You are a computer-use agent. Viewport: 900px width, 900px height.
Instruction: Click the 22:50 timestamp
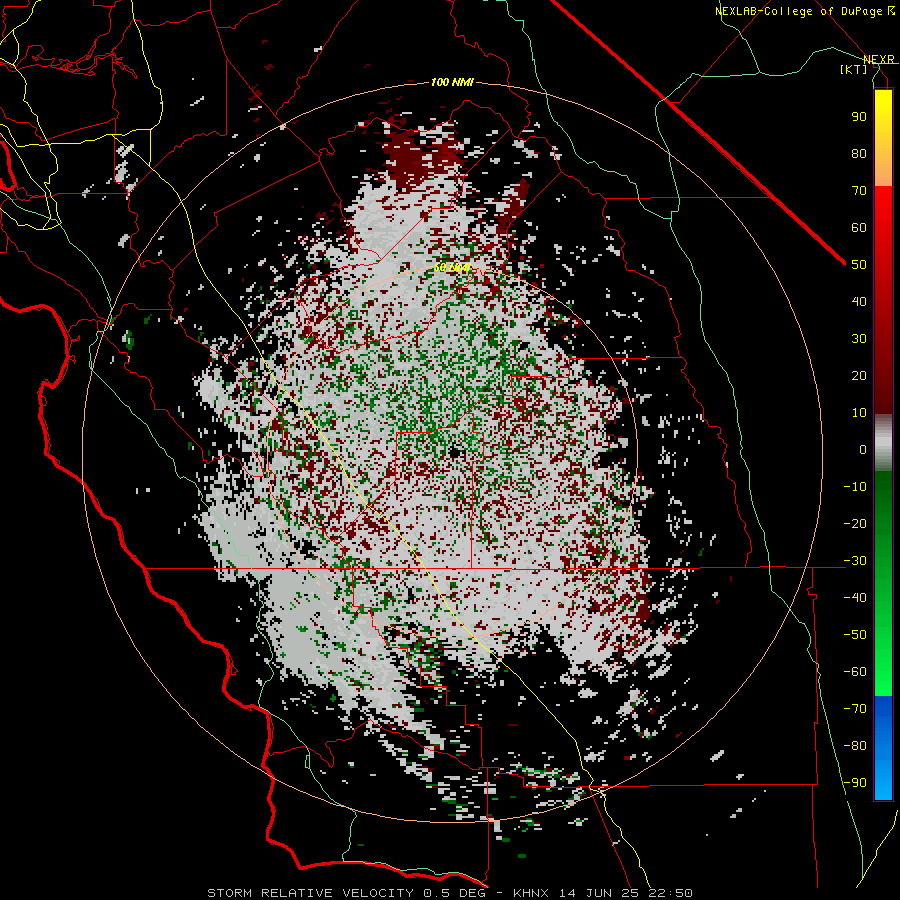(x=670, y=893)
